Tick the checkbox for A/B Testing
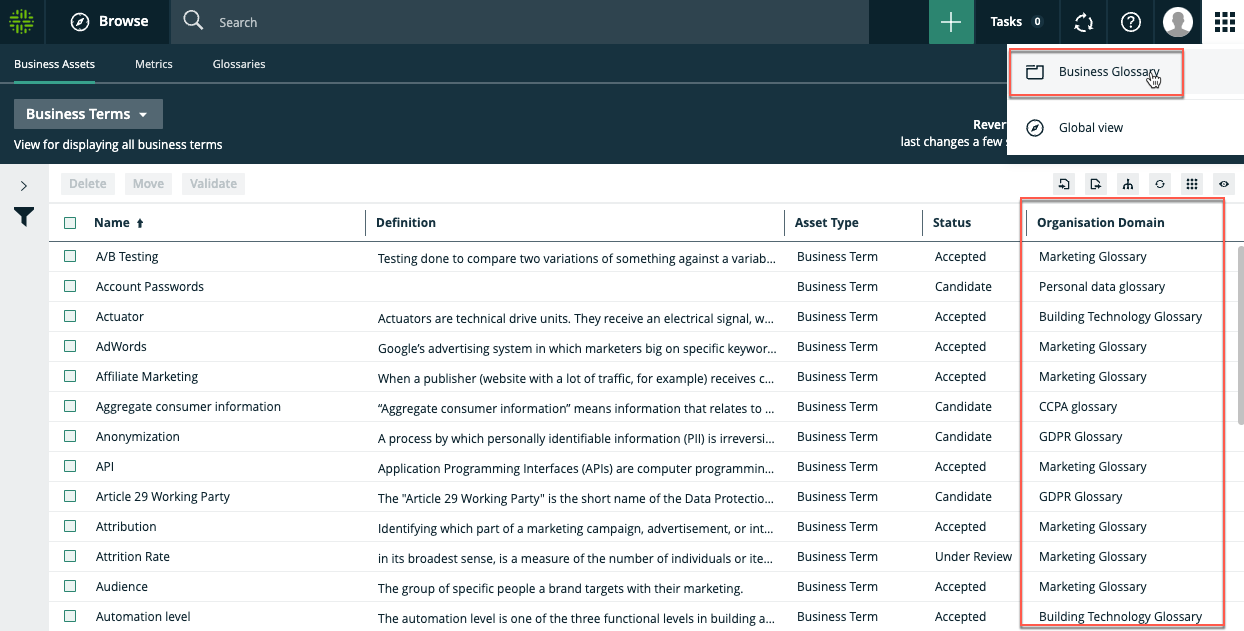The width and height of the screenshot is (1244, 631). coord(70,256)
